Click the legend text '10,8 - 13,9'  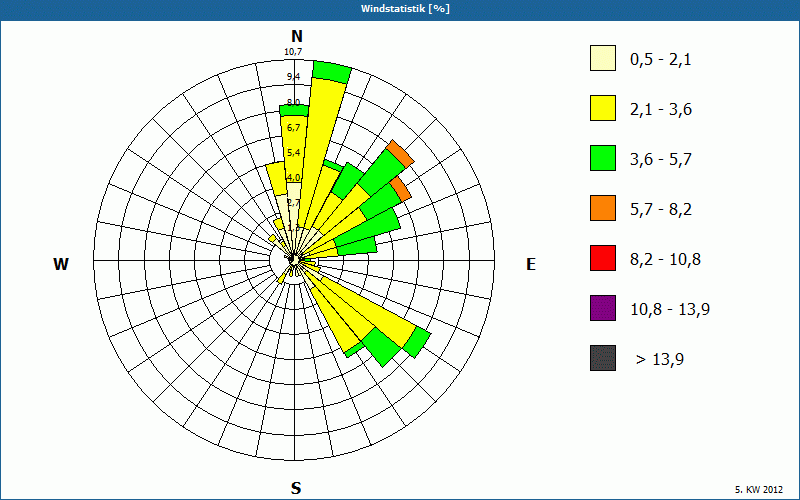click(x=670, y=310)
